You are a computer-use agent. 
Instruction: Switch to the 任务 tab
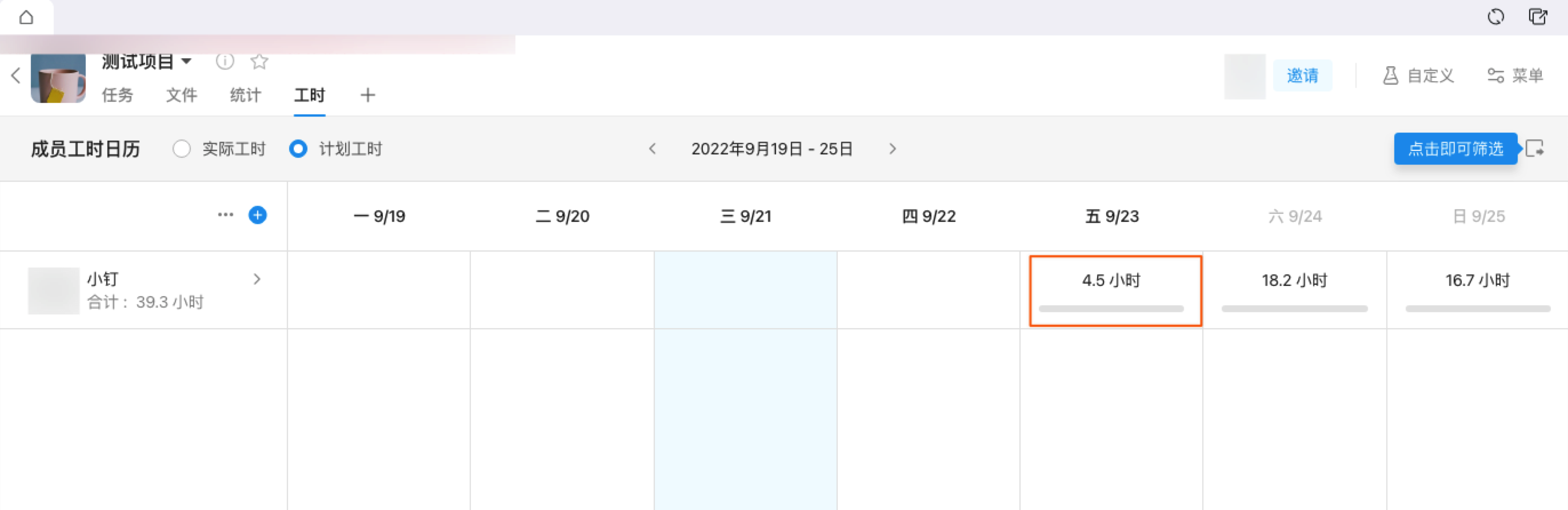[x=117, y=95]
